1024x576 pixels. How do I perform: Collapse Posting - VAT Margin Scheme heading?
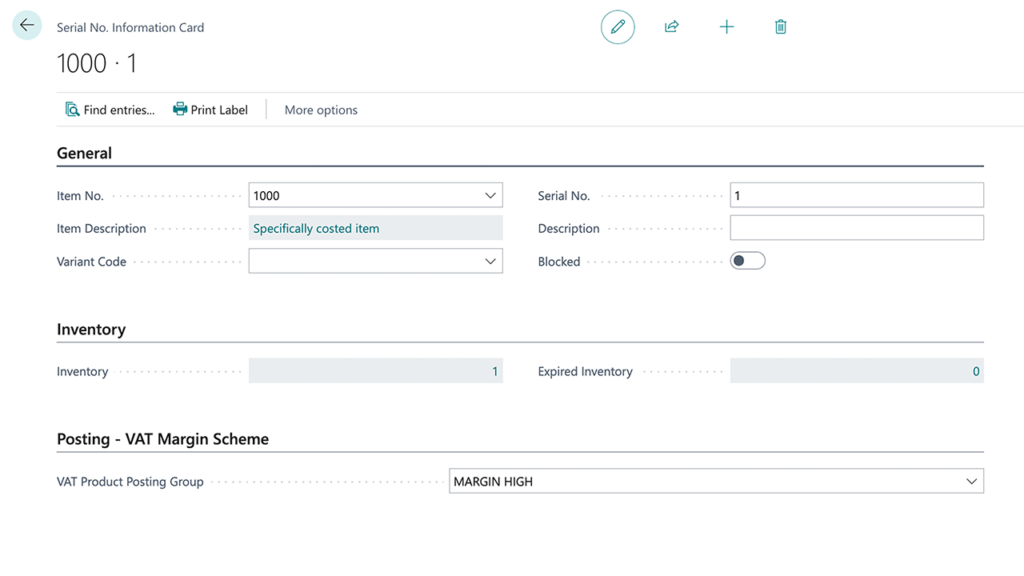pyautogui.click(x=163, y=439)
